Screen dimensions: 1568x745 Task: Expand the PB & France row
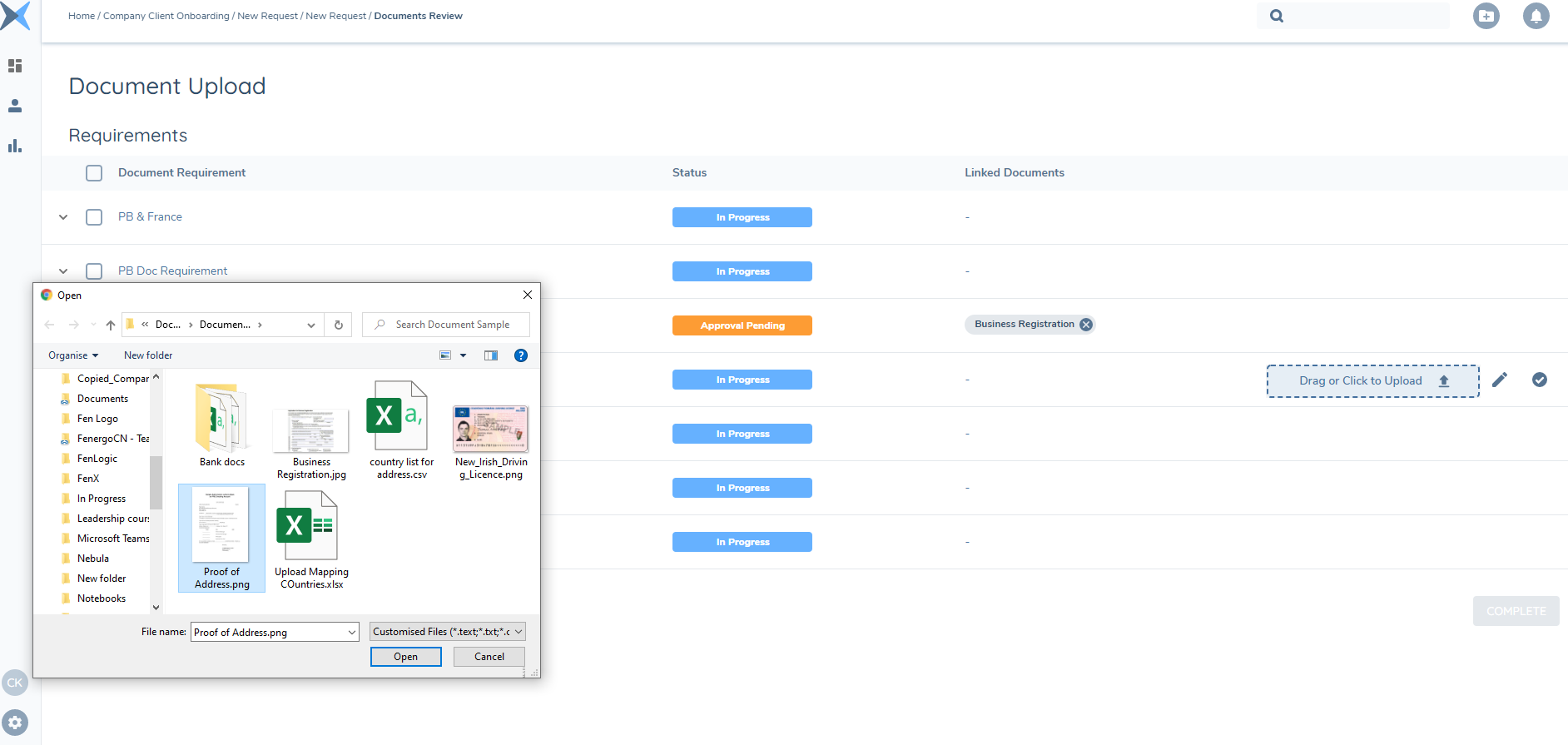point(63,217)
